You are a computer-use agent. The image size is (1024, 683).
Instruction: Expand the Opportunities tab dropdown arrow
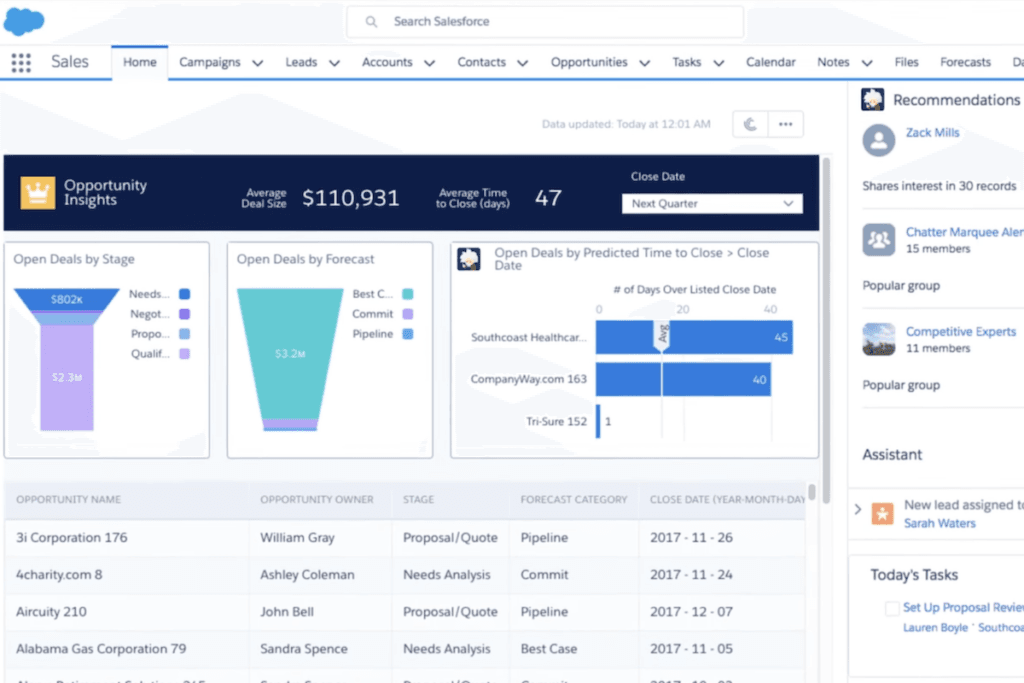645,63
